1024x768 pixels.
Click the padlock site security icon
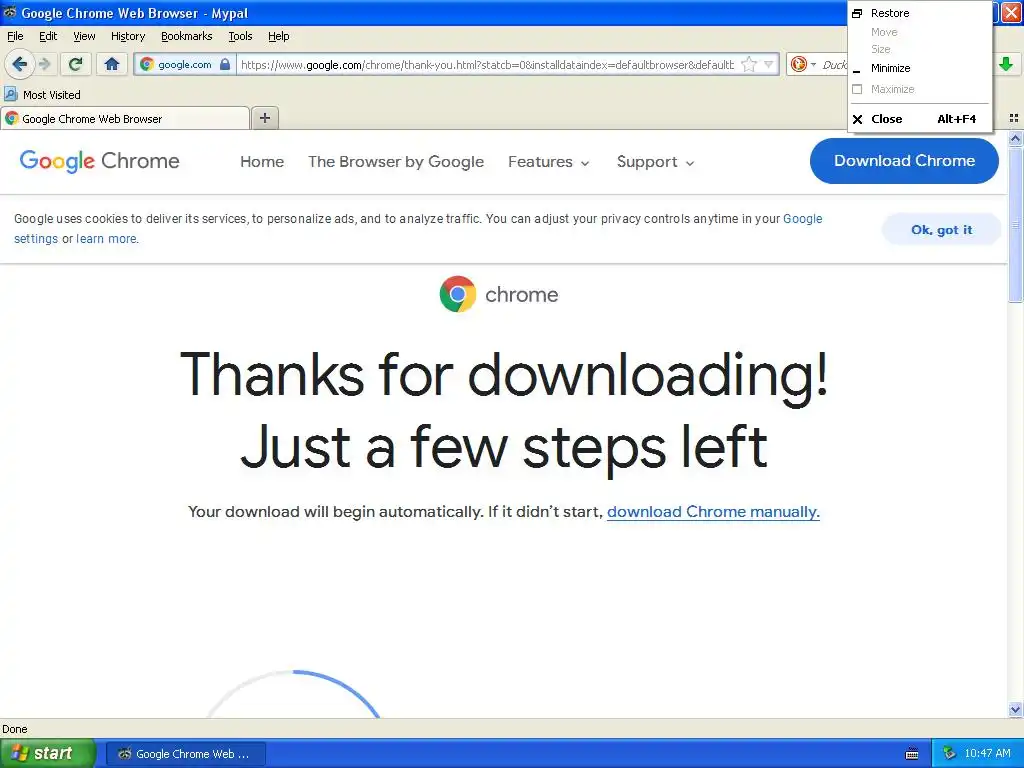(225, 64)
